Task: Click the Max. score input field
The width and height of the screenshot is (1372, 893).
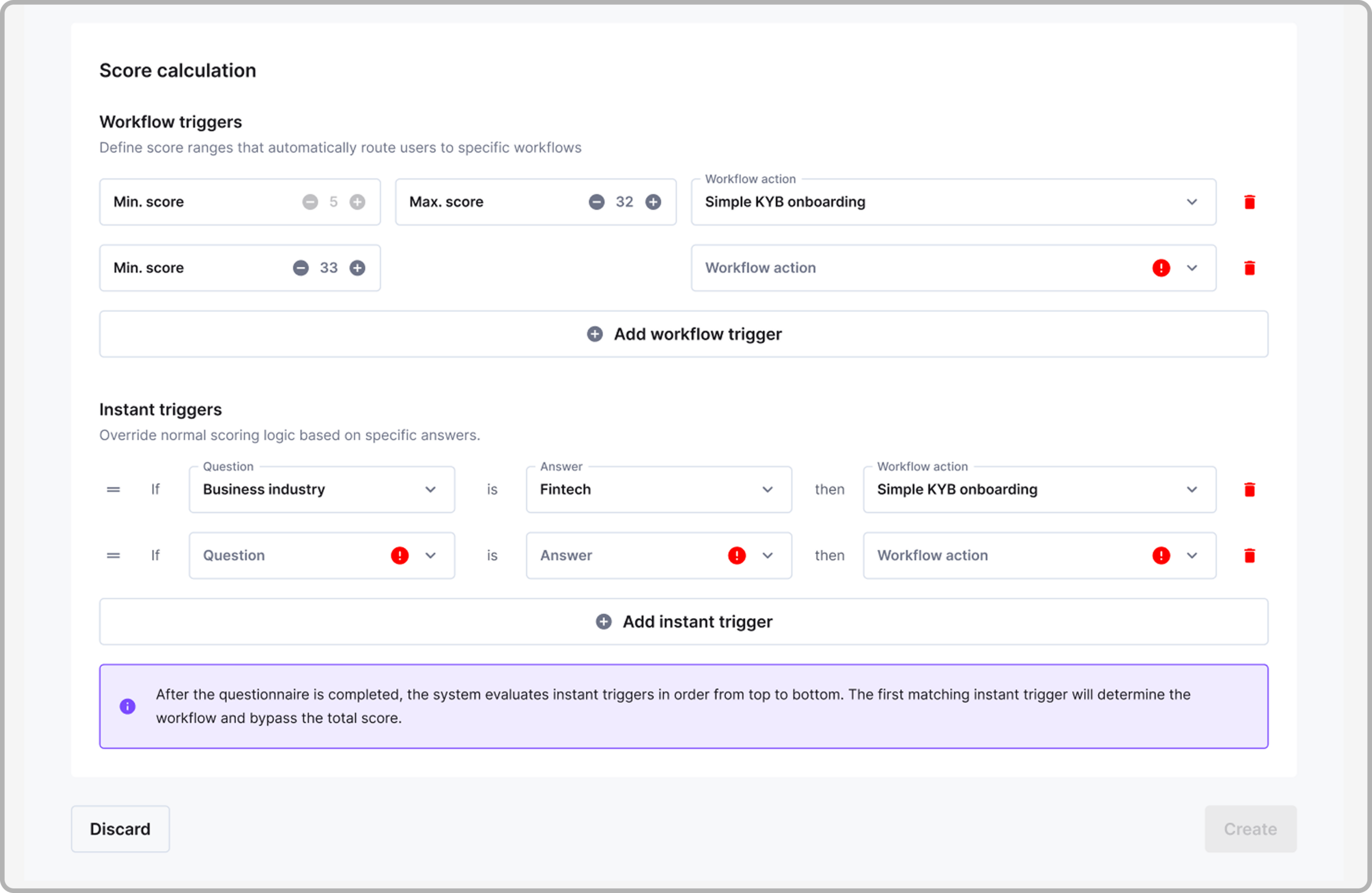Action: tap(535, 202)
